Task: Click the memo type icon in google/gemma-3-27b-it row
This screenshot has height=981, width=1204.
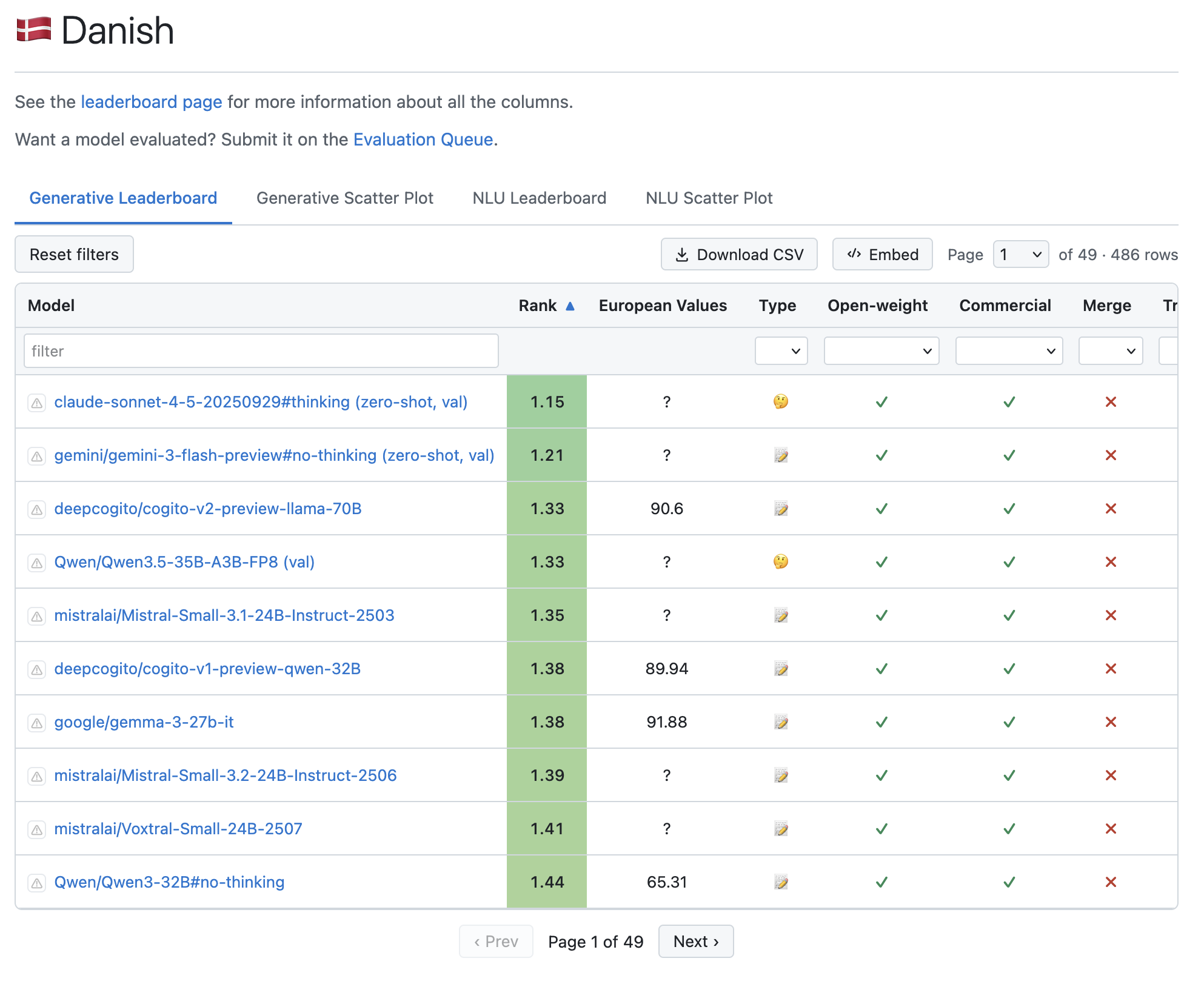Action: click(781, 722)
